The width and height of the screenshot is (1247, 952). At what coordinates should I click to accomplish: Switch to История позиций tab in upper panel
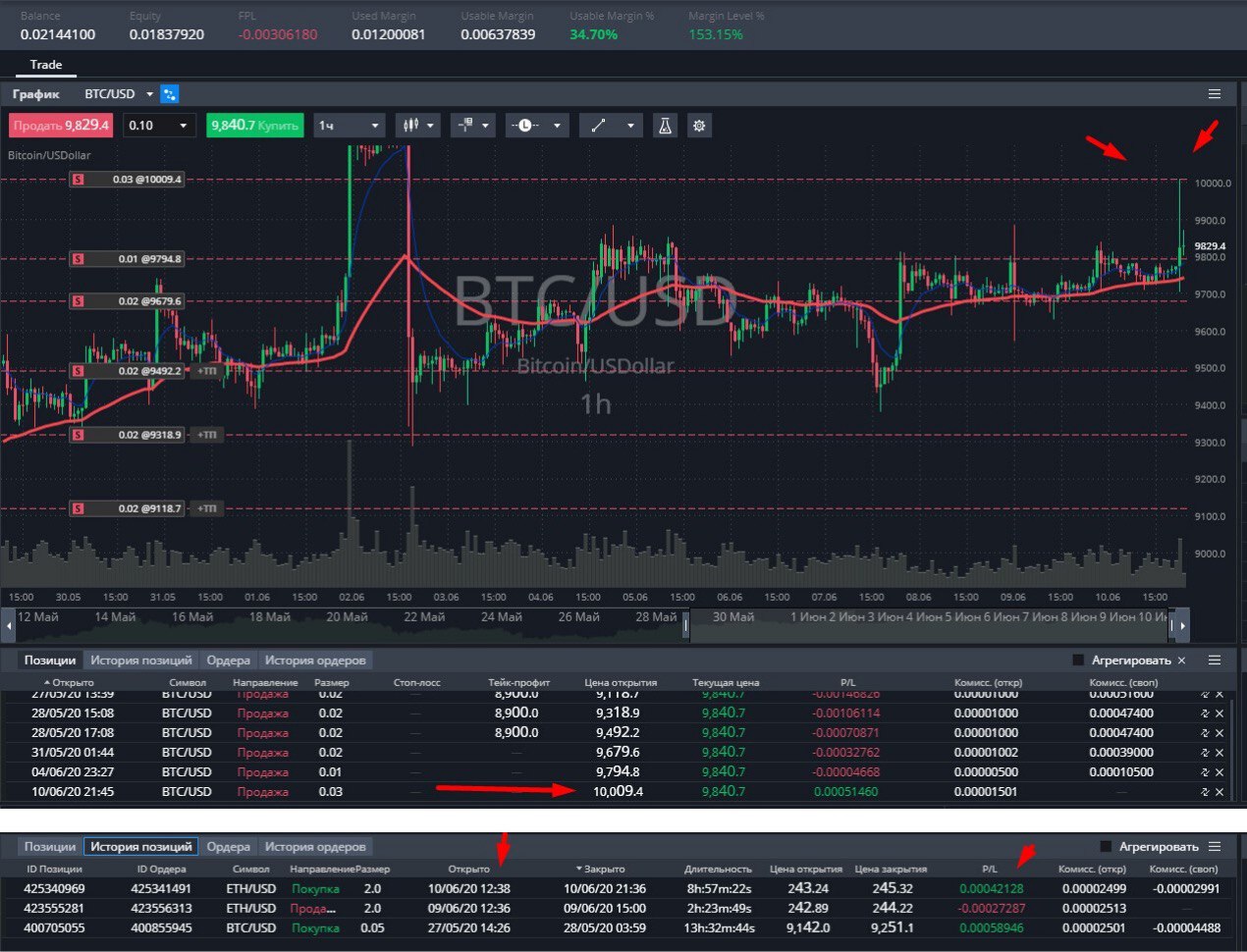[x=141, y=661]
